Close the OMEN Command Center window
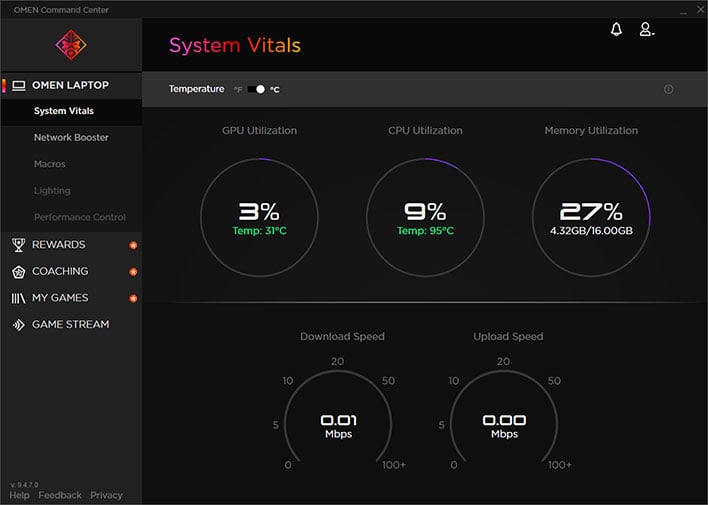Viewport: 708px width, 505px height. pos(700,9)
